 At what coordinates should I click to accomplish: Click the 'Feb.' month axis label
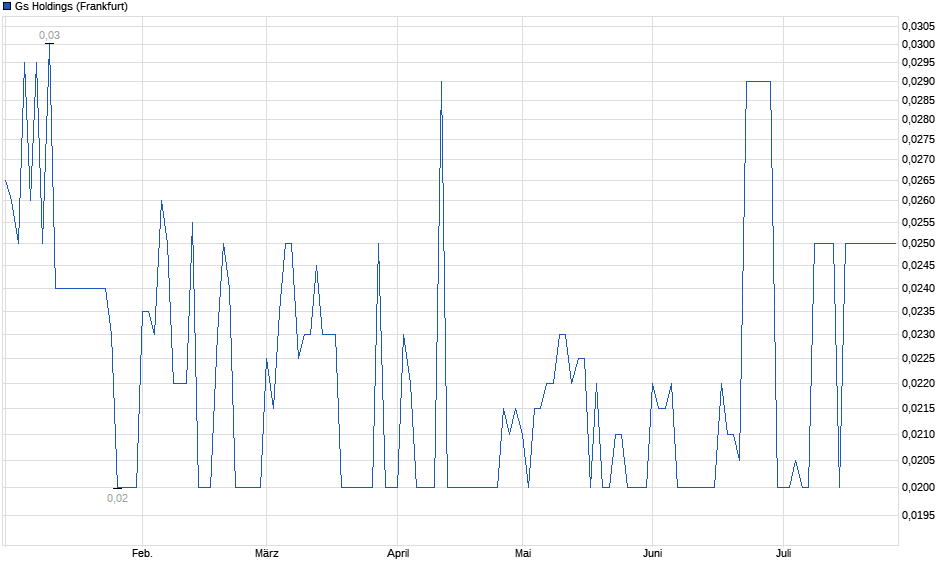point(143,553)
